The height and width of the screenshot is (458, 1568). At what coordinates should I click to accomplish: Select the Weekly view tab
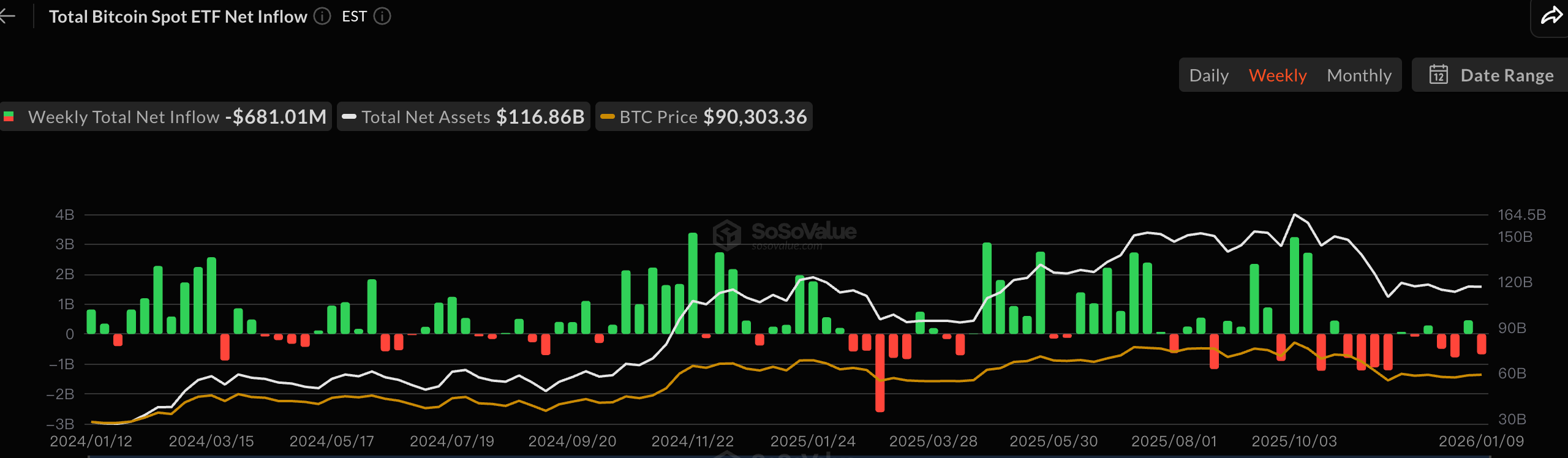pyautogui.click(x=1278, y=75)
